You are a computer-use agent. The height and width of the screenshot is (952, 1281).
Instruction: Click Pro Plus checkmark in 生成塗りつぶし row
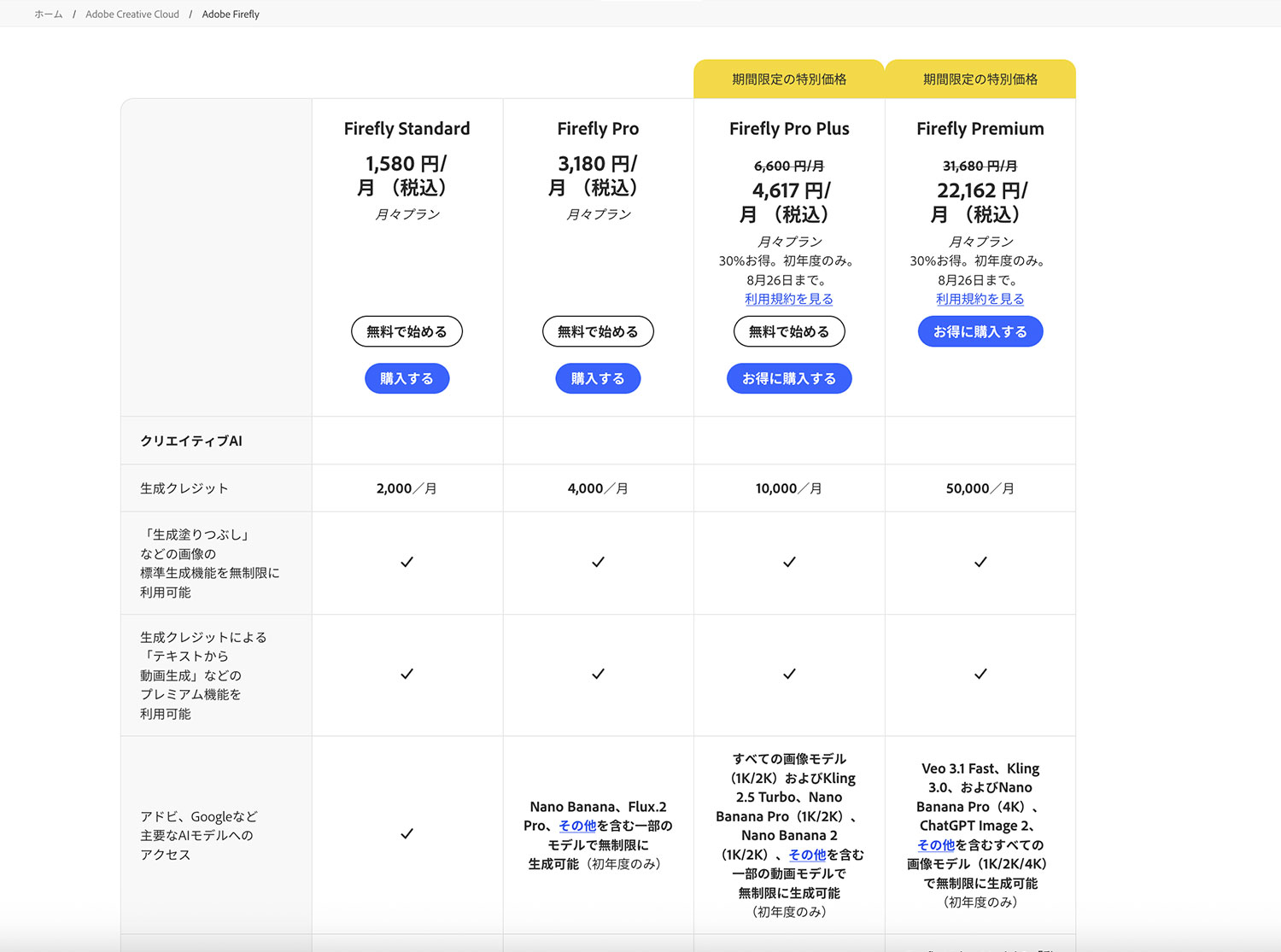789,562
